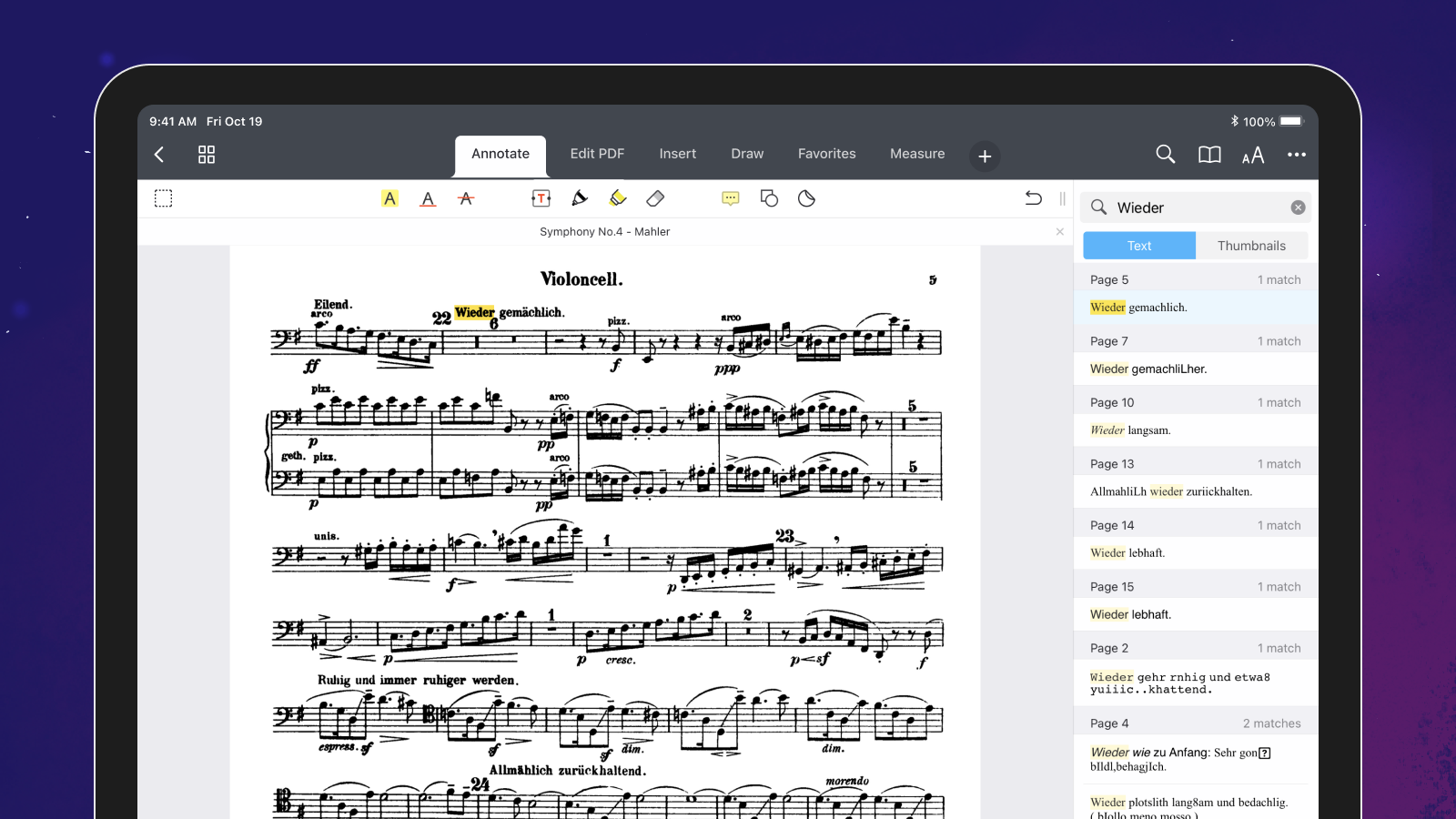Screen dimensions: 1456x819
Task: Check the battery indicator in status bar
Action: click(1291, 121)
